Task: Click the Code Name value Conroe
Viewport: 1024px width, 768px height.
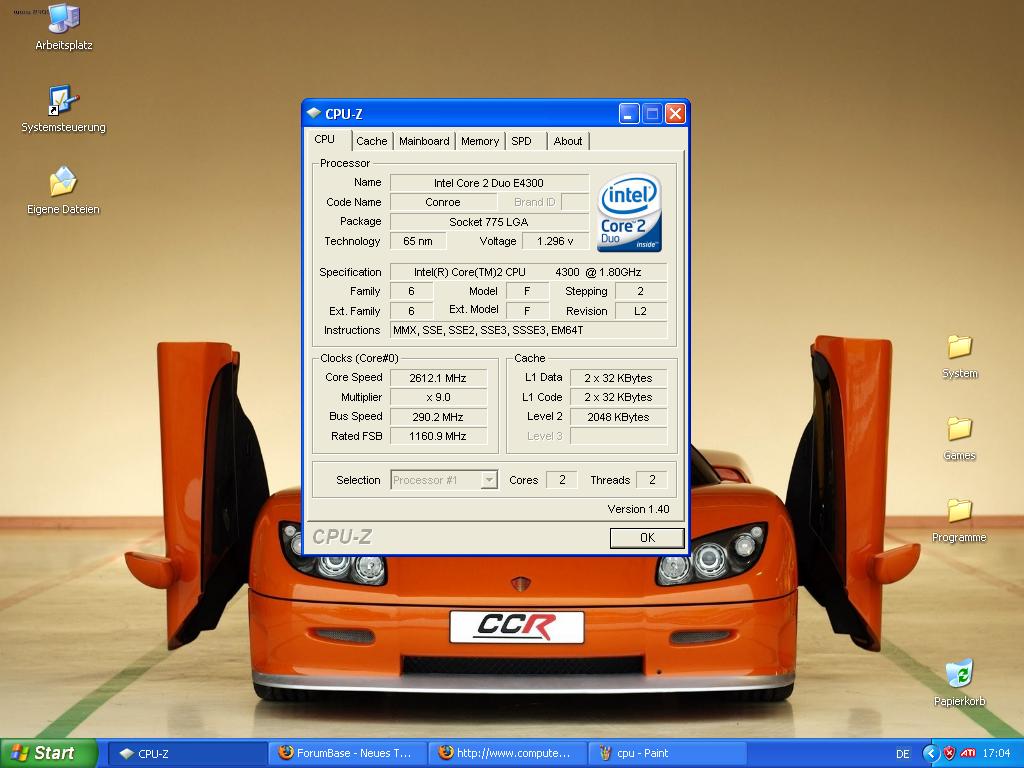Action: (443, 202)
